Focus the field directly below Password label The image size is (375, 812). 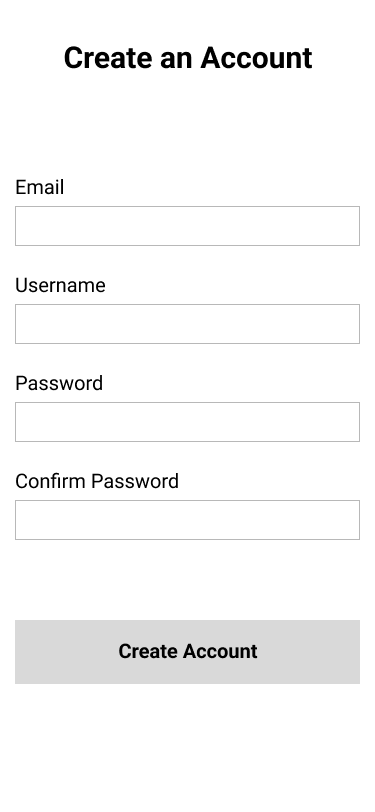(187, 422)
